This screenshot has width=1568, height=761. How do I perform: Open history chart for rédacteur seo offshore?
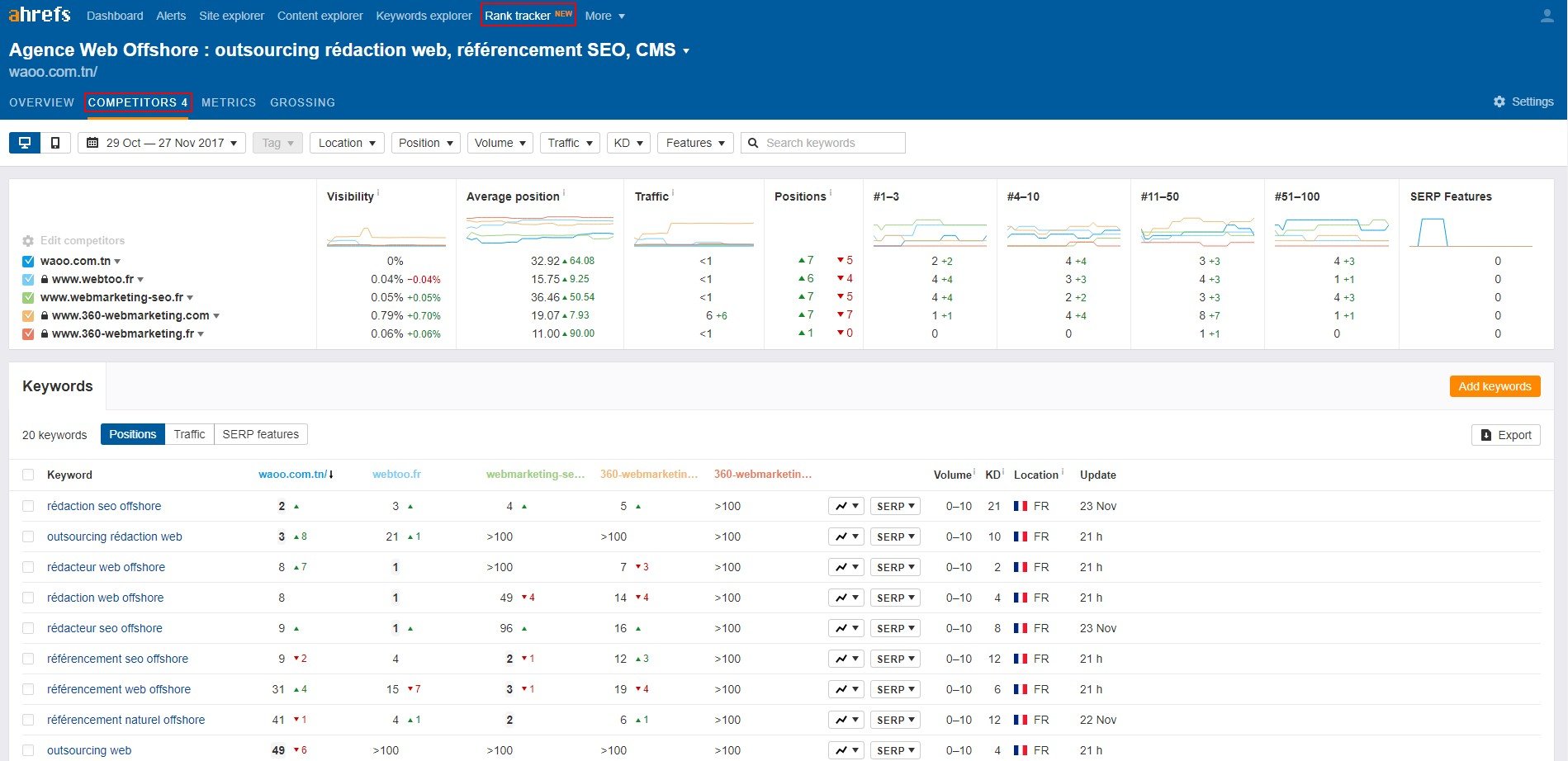(x=846, y=628)
